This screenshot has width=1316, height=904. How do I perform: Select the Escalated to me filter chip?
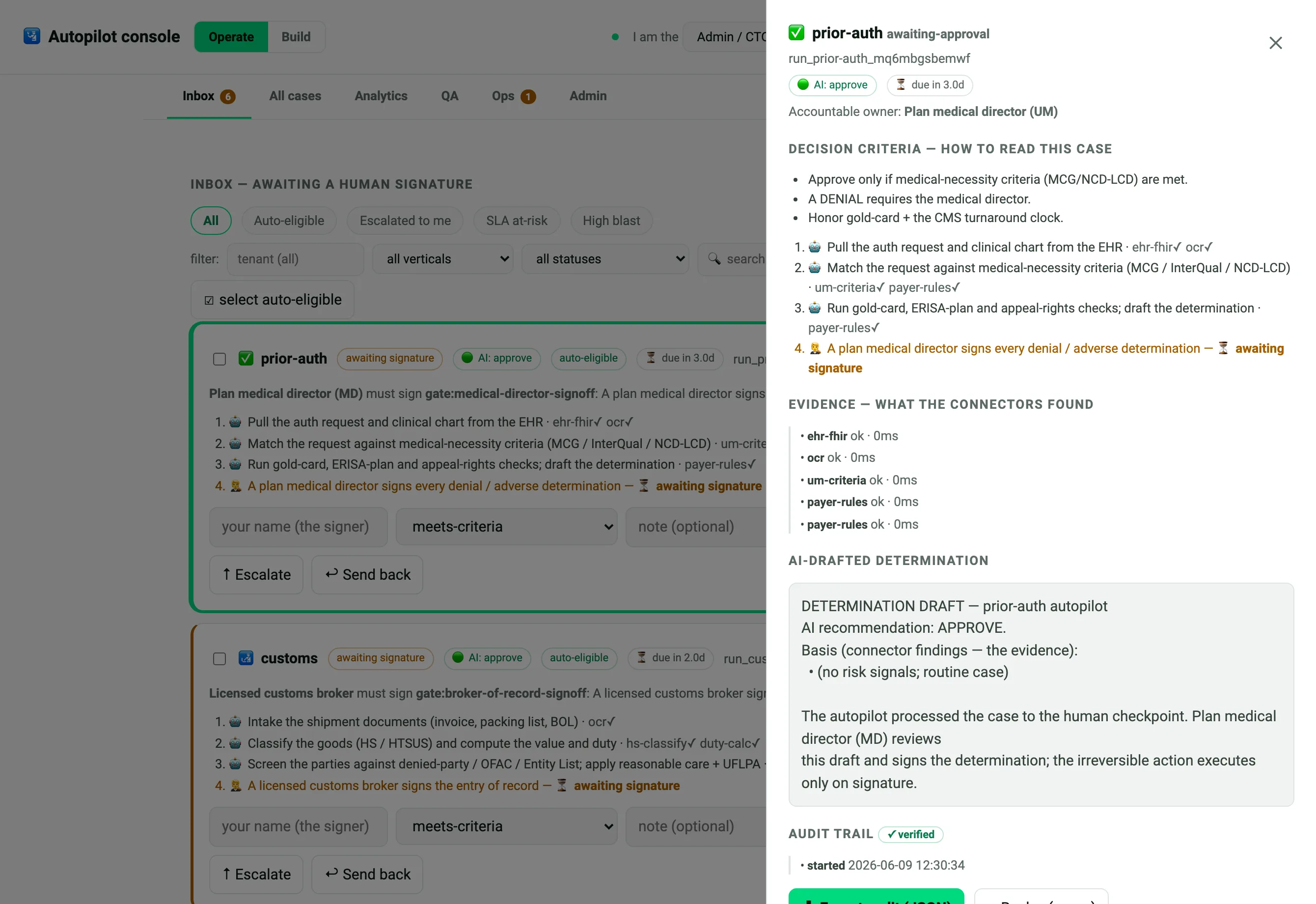click(x=405, y=221)
